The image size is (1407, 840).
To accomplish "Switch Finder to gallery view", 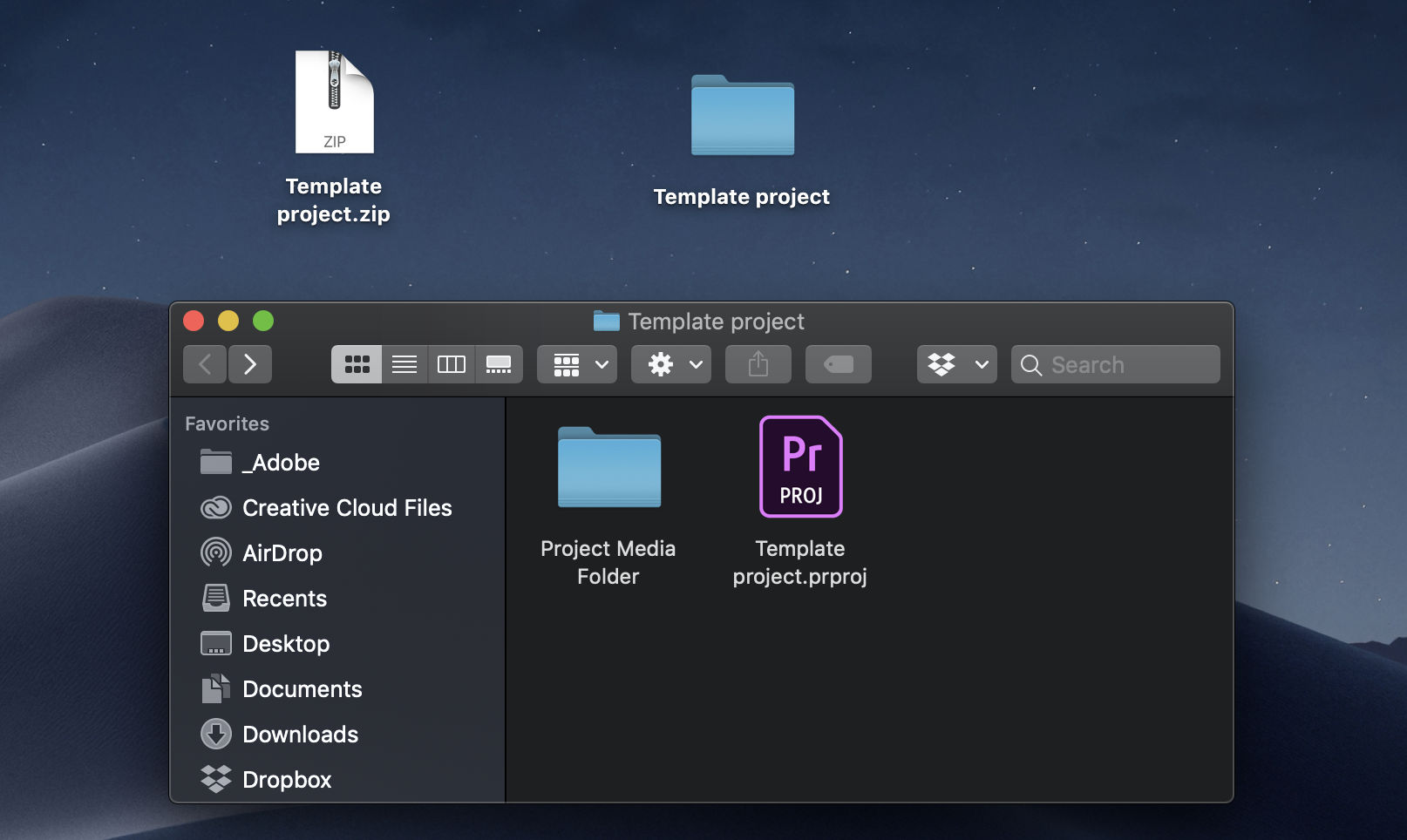I will pyautogui.click(x=499, y=364).
